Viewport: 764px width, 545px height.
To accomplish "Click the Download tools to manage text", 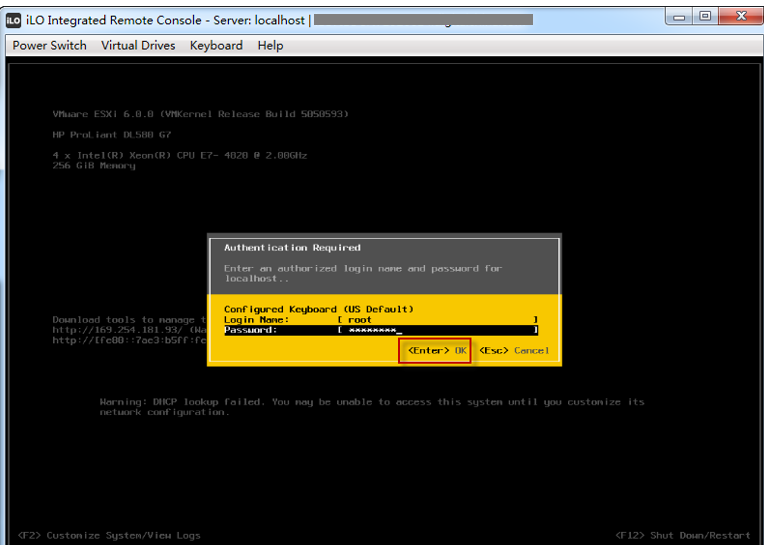I will 130,319.
